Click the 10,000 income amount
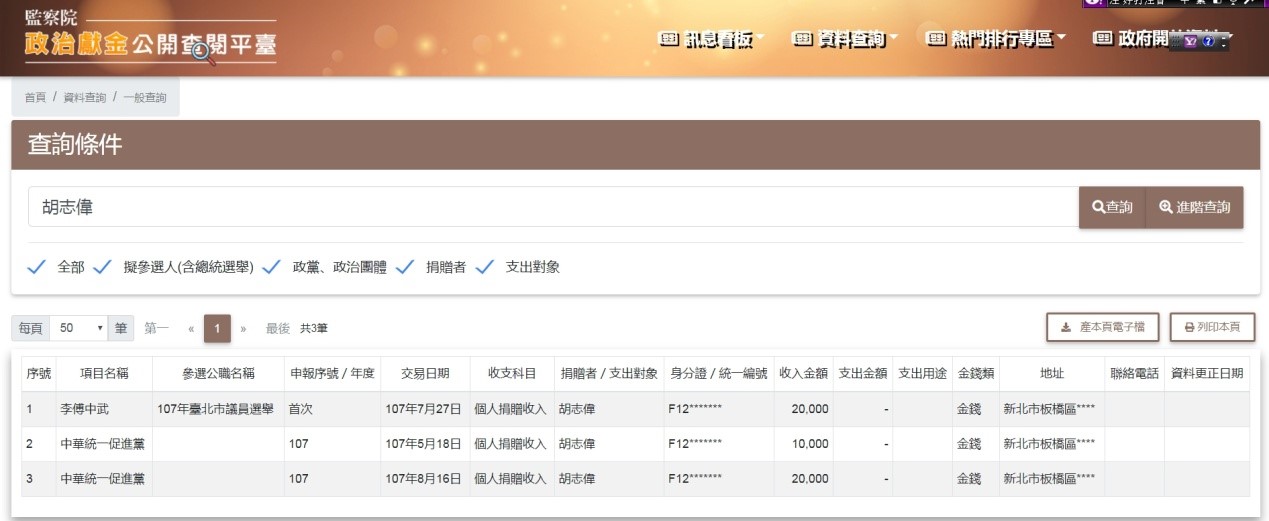Image resolution: width=1269 pixels, height=521 pixels. click(810, 444)
